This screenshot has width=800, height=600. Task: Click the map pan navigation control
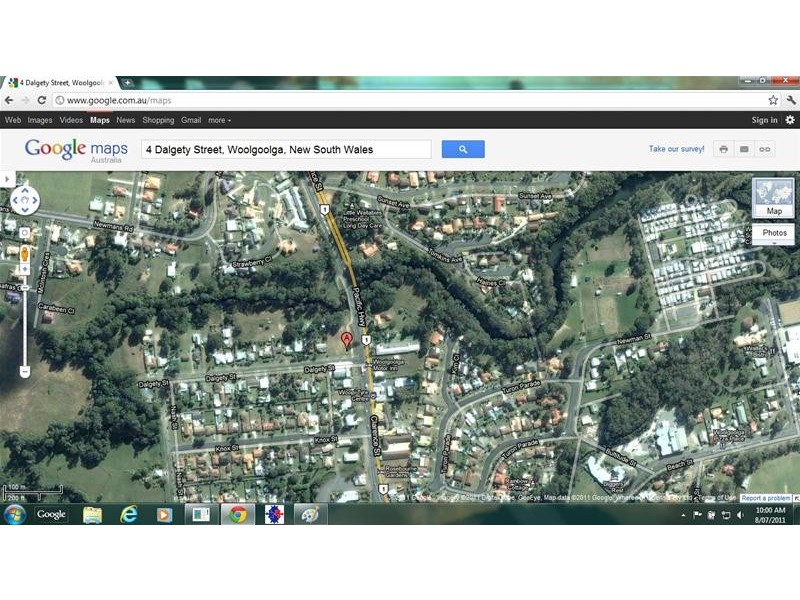(24, 200)
